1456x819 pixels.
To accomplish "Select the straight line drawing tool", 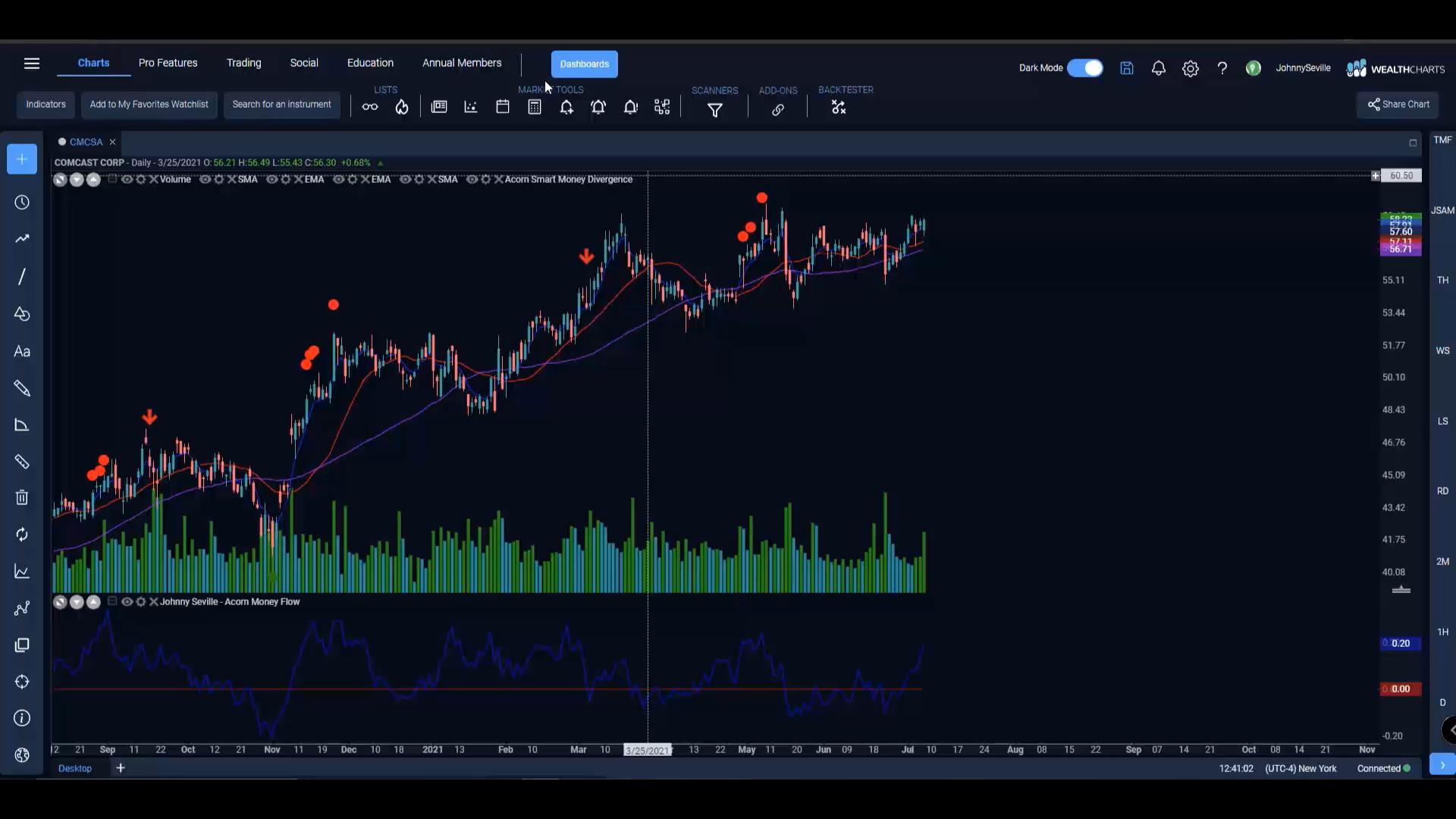I will [x=22, y=277].
